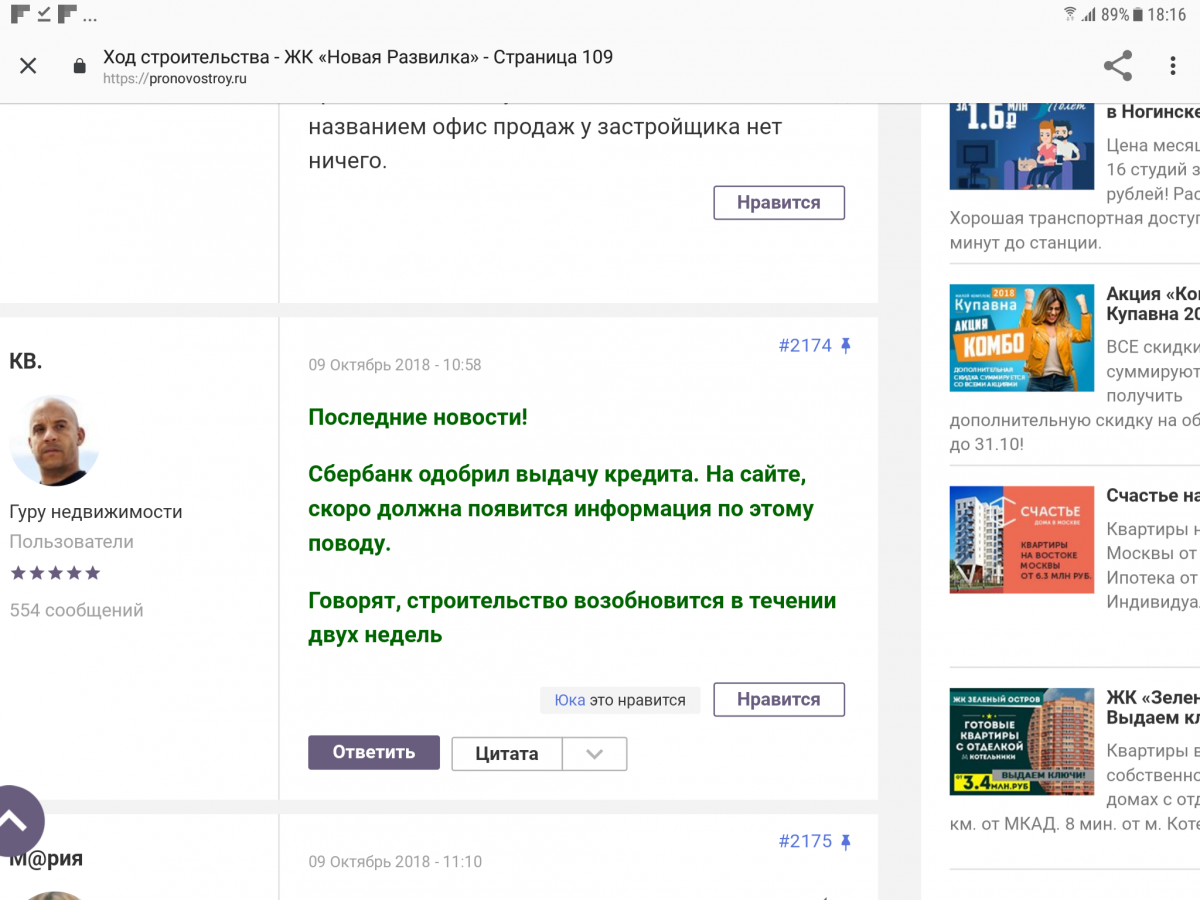Tap the 89% battery percentage
The image size is (1200, 900).
pos(1115,15)
